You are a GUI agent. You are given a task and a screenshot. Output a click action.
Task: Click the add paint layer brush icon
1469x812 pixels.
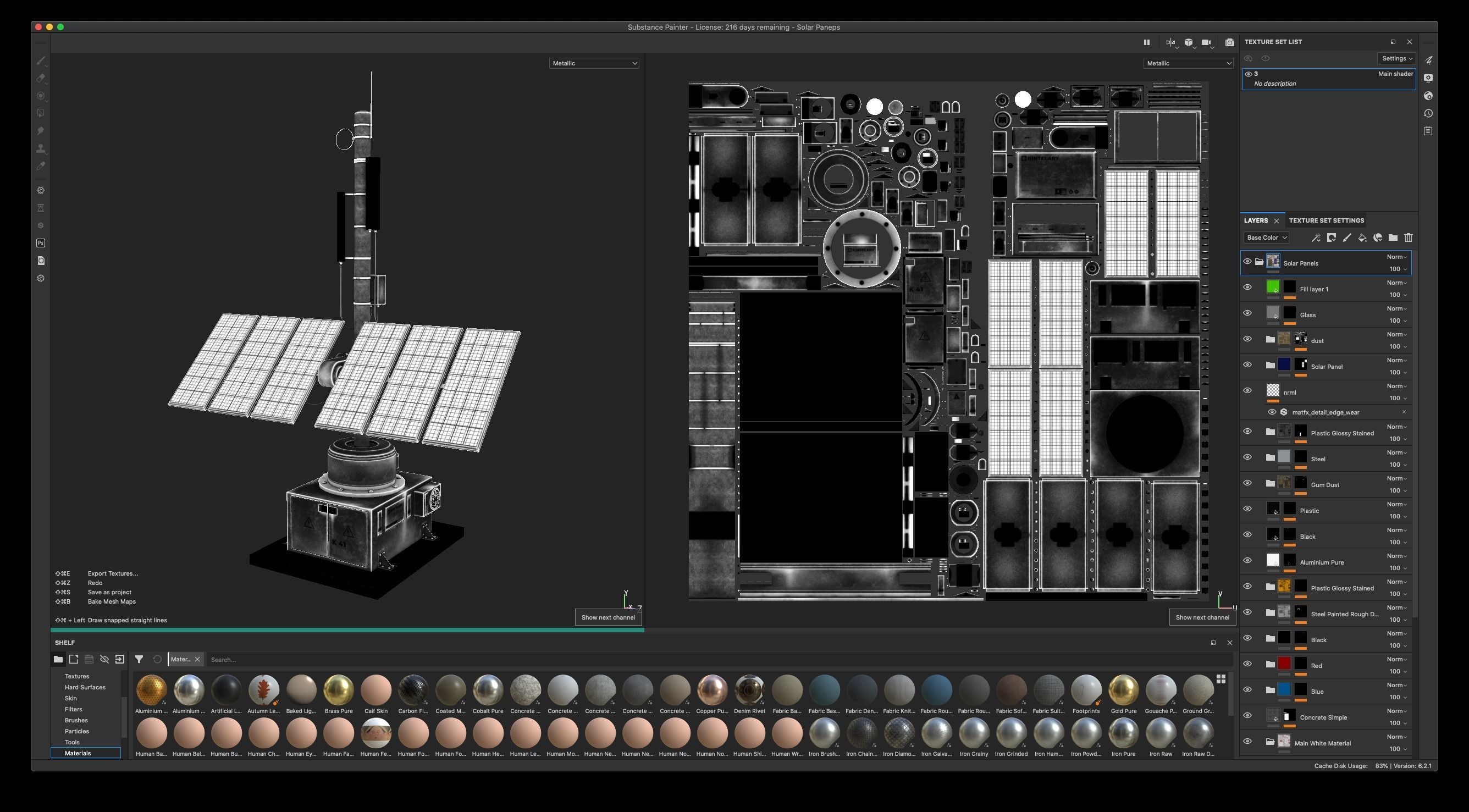[x=1346, y=238]
